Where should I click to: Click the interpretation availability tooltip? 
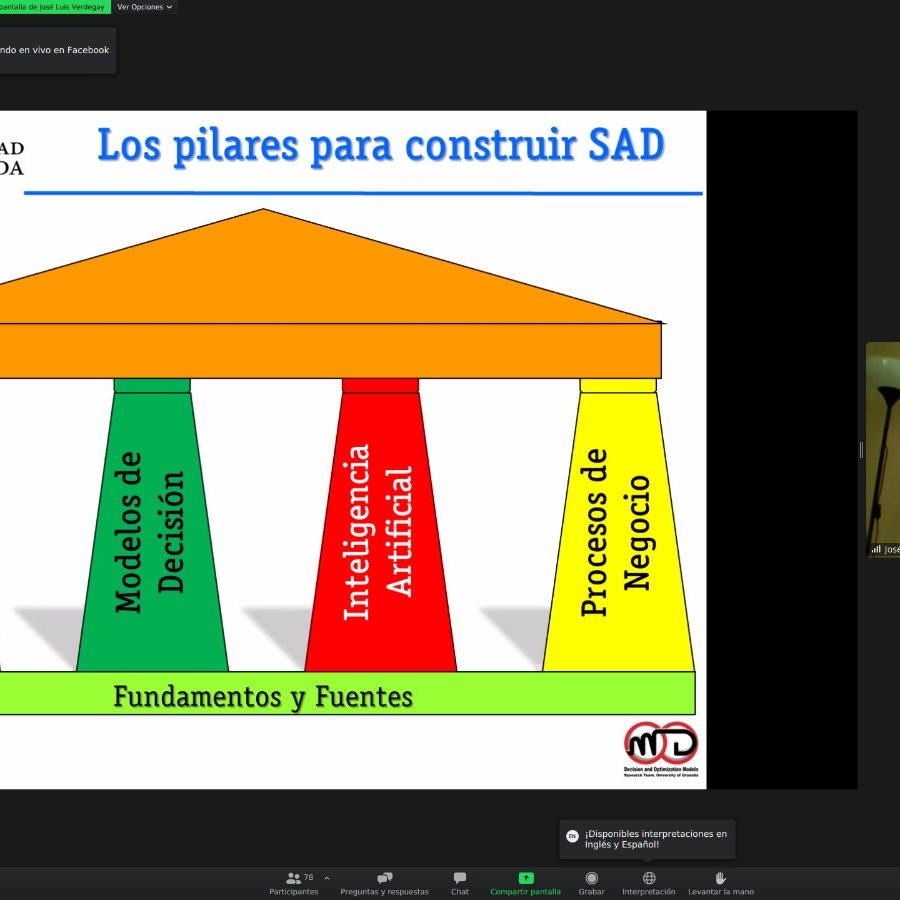click(x=656, y=838)
